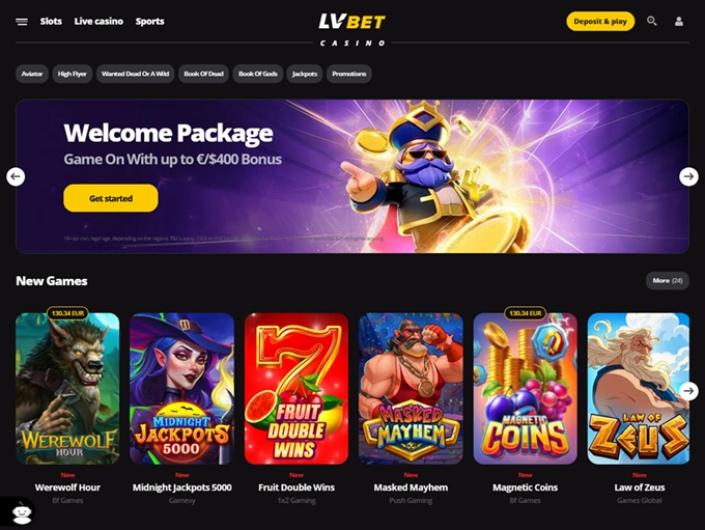705x530 pixels.
Task: Click the Get started button
Action: [x=111, y=198]
